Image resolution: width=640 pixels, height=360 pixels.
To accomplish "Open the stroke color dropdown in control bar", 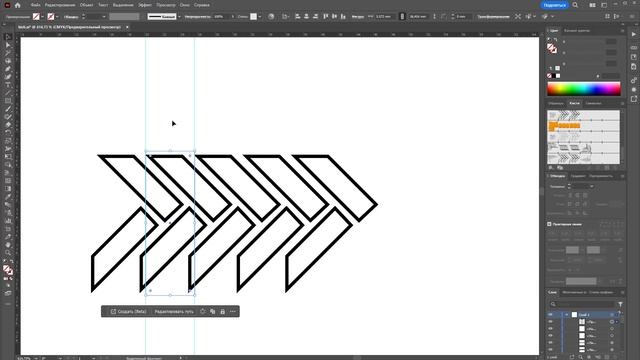I will [x=57, y=17].
